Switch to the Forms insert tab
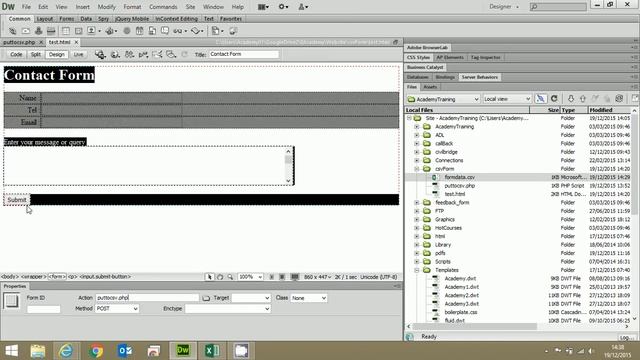This screenshot has width=640, height=360. [x=67, y=19]
